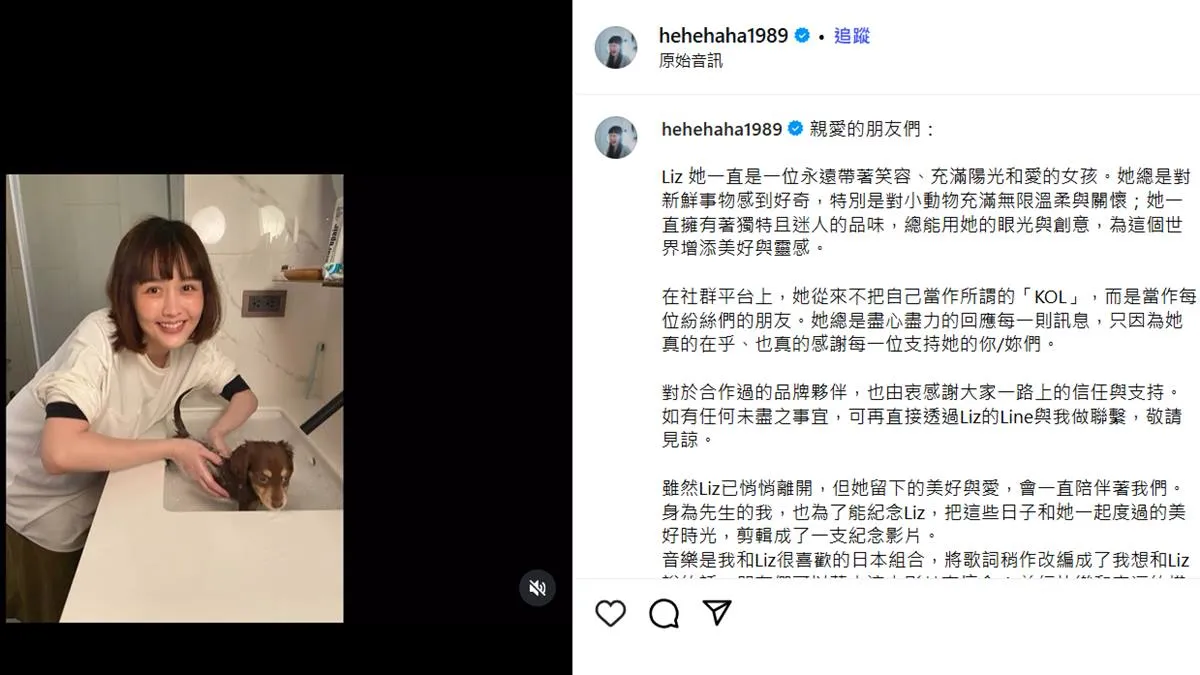Open the hehehaha1989 username in the header
The width and height of the screenshot is (1200, 675).
click(724, 36)
